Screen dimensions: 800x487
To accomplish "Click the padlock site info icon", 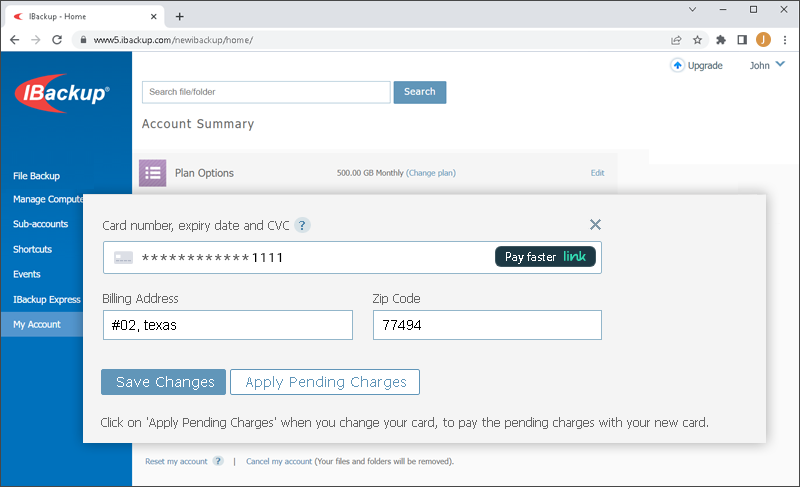I will (83, 40).
